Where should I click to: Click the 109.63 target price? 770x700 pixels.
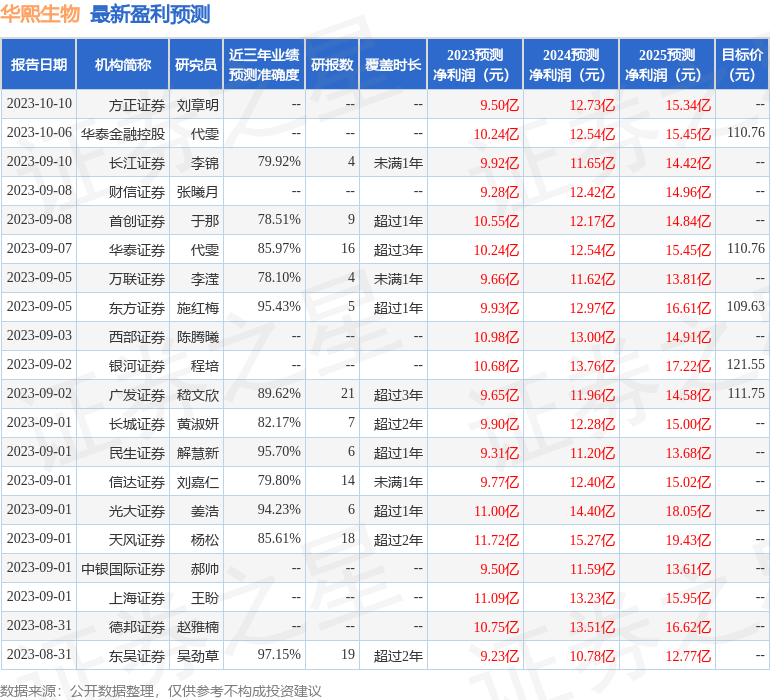pos(745,307)
